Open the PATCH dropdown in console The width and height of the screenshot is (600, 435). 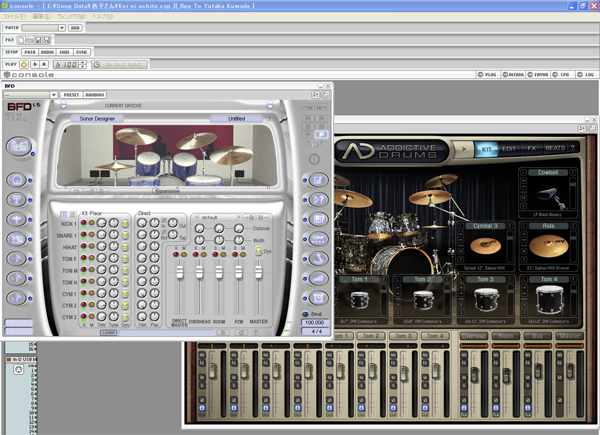click(62, 28)
